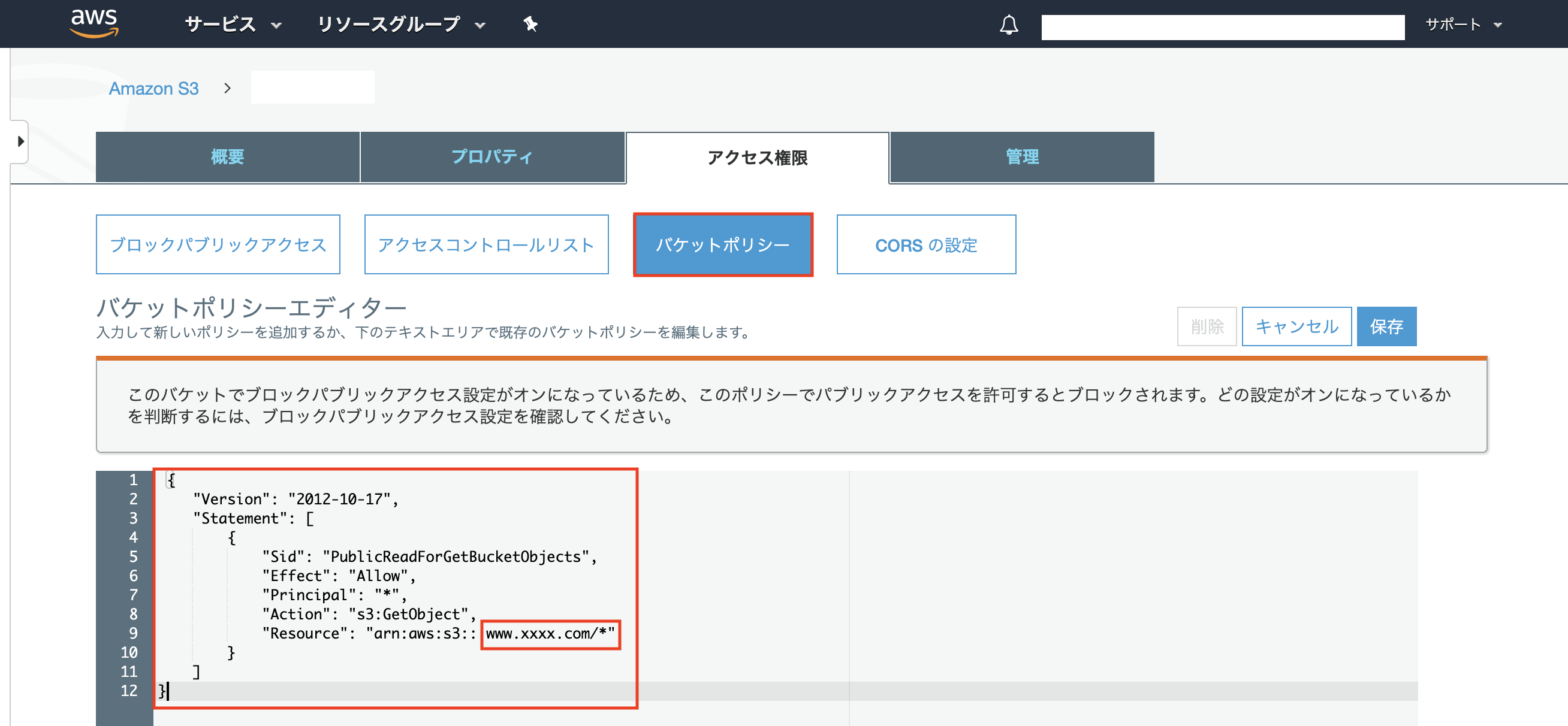Switch to the プロパティ tab
The width and height of the screenshot is (1568, 726).
493,157
